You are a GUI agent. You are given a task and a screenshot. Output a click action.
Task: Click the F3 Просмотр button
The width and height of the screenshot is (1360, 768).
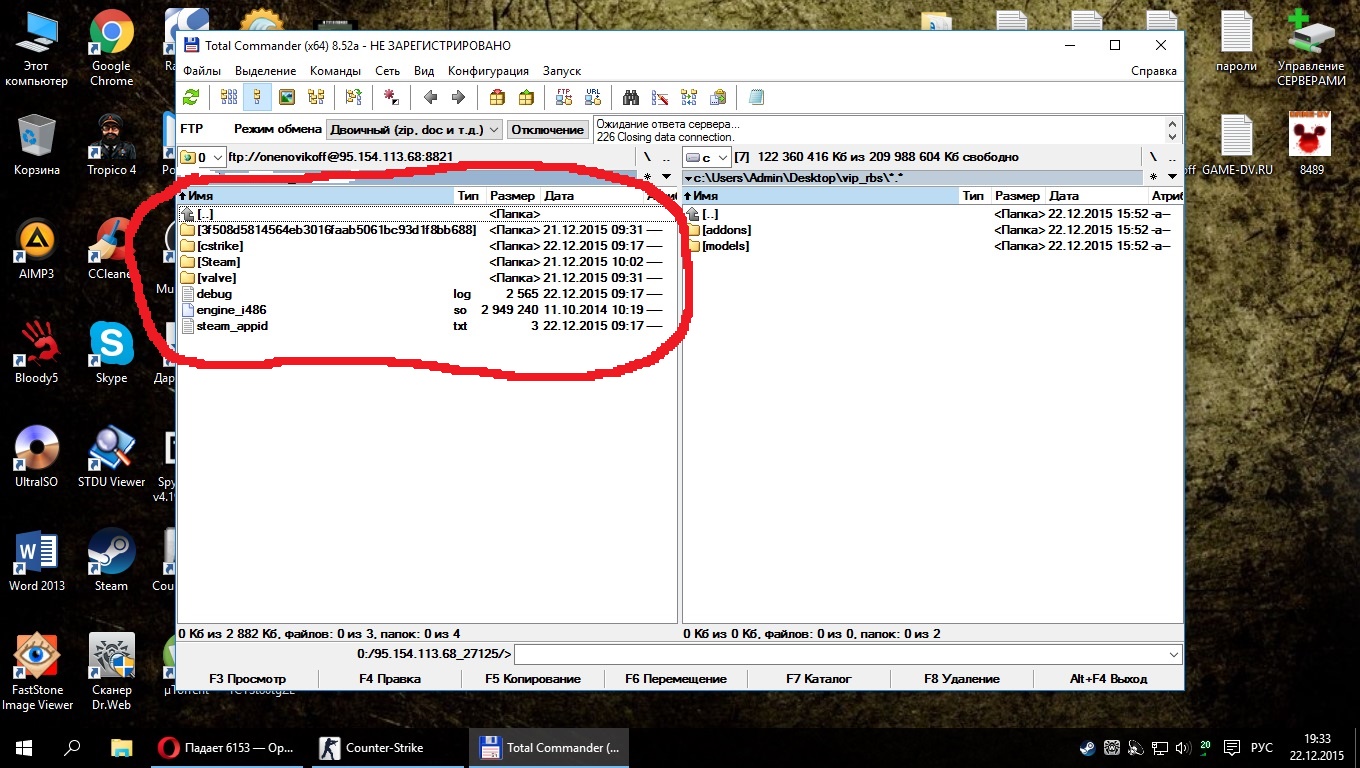[248, 679]
